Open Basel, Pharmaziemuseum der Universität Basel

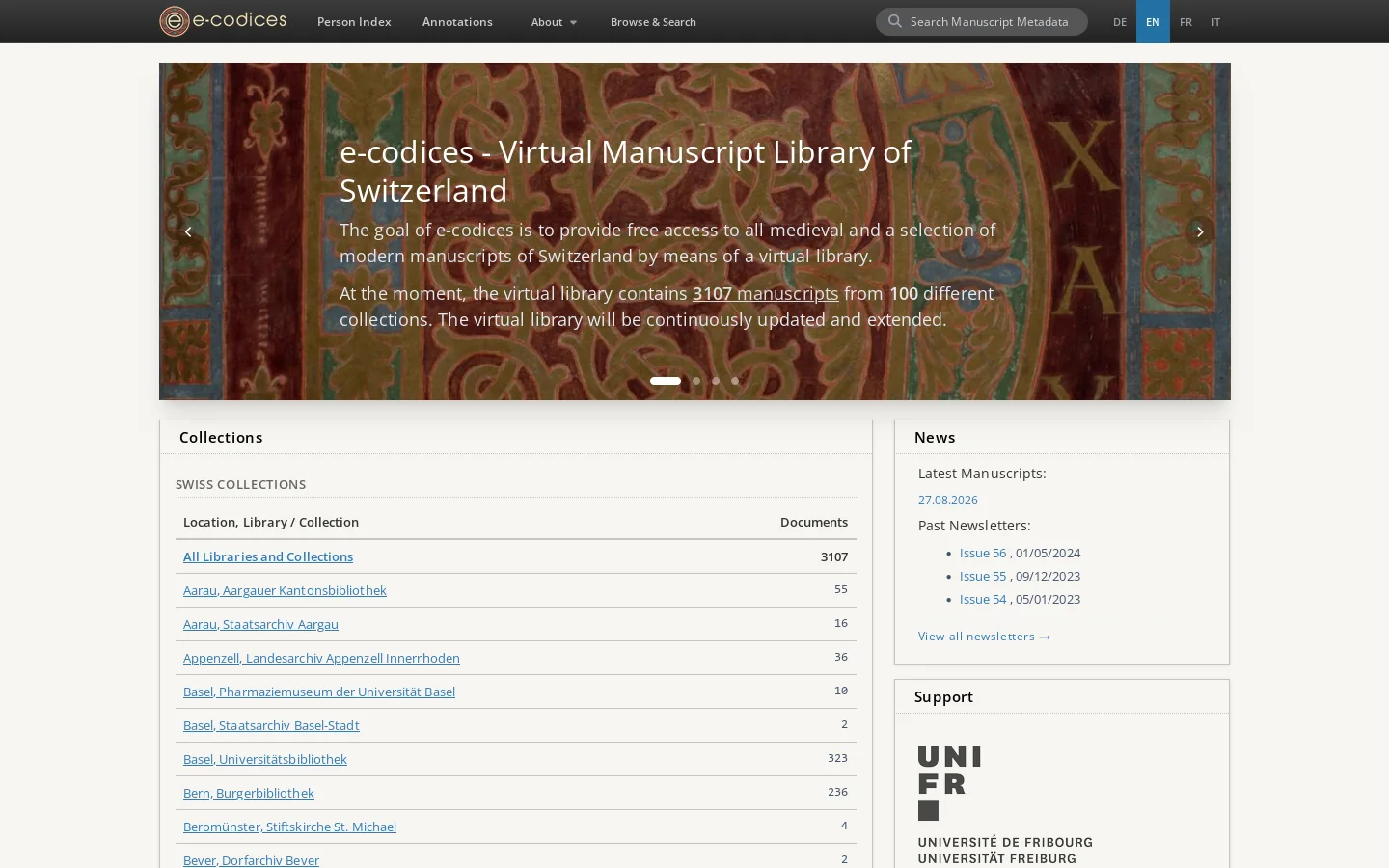pos(319,692)
